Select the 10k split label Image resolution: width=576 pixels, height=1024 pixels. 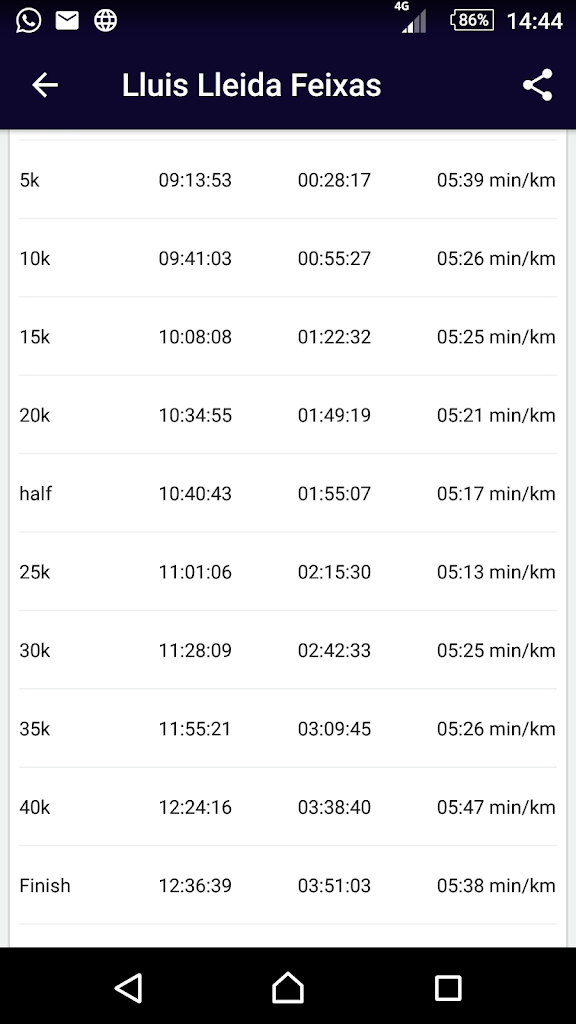point(35,259)
